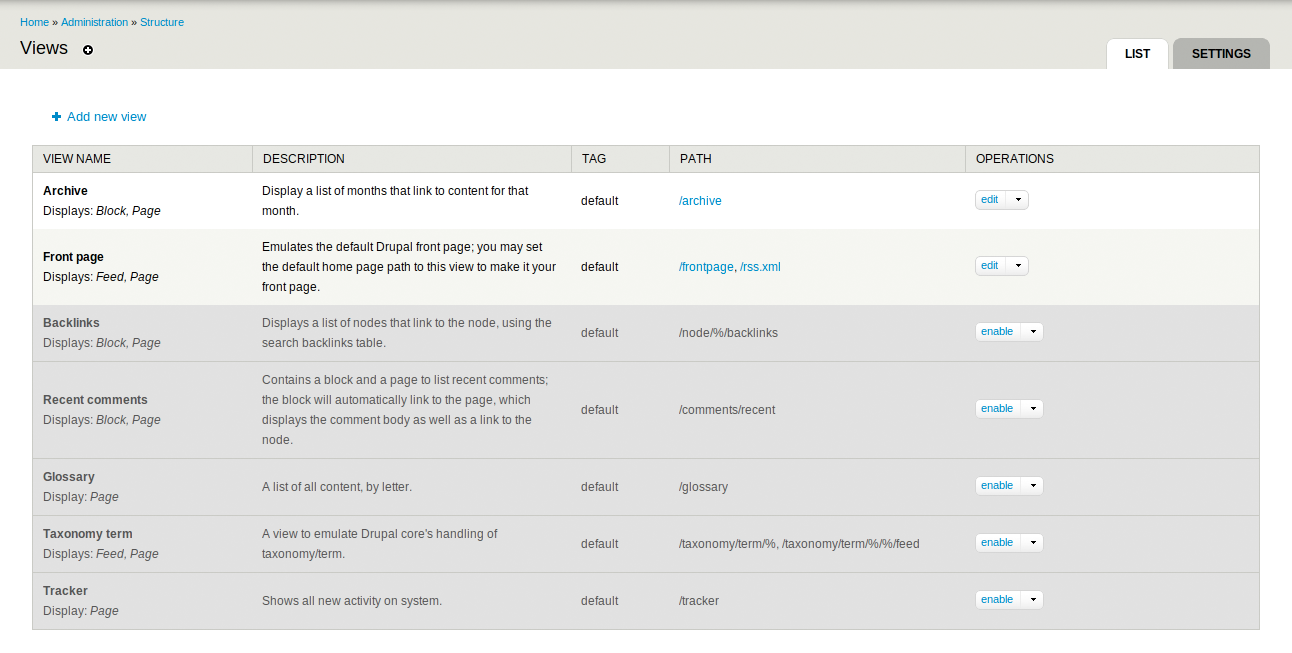Enable the Glossary view
Screen dimensions: 1292x653
pyautogui.click(x=997, y=486)
